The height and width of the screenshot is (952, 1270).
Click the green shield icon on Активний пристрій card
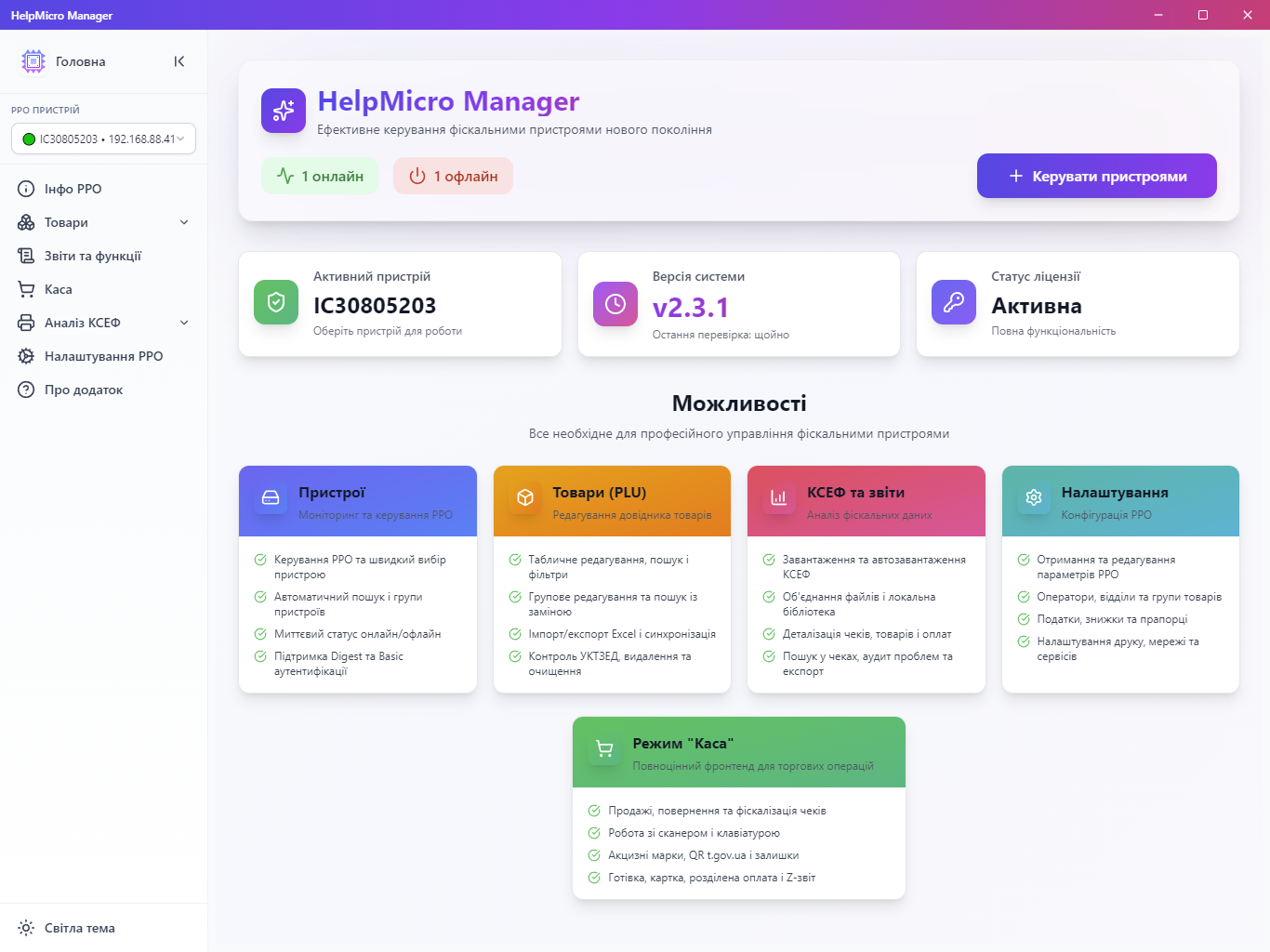276,302
